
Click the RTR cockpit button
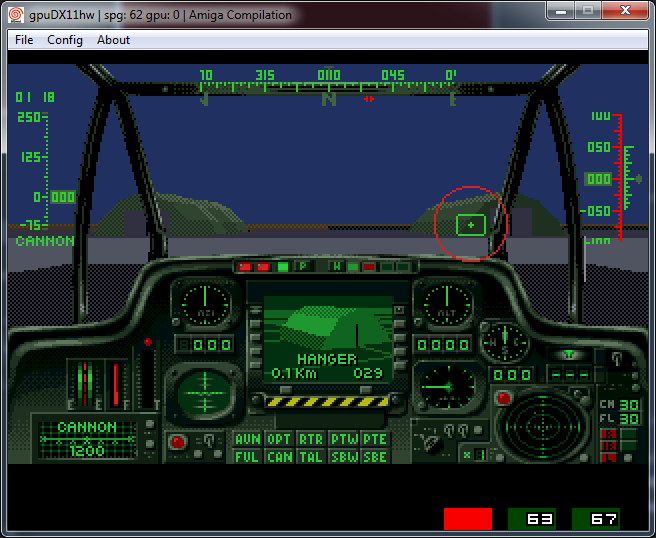[x=311, y=439]
